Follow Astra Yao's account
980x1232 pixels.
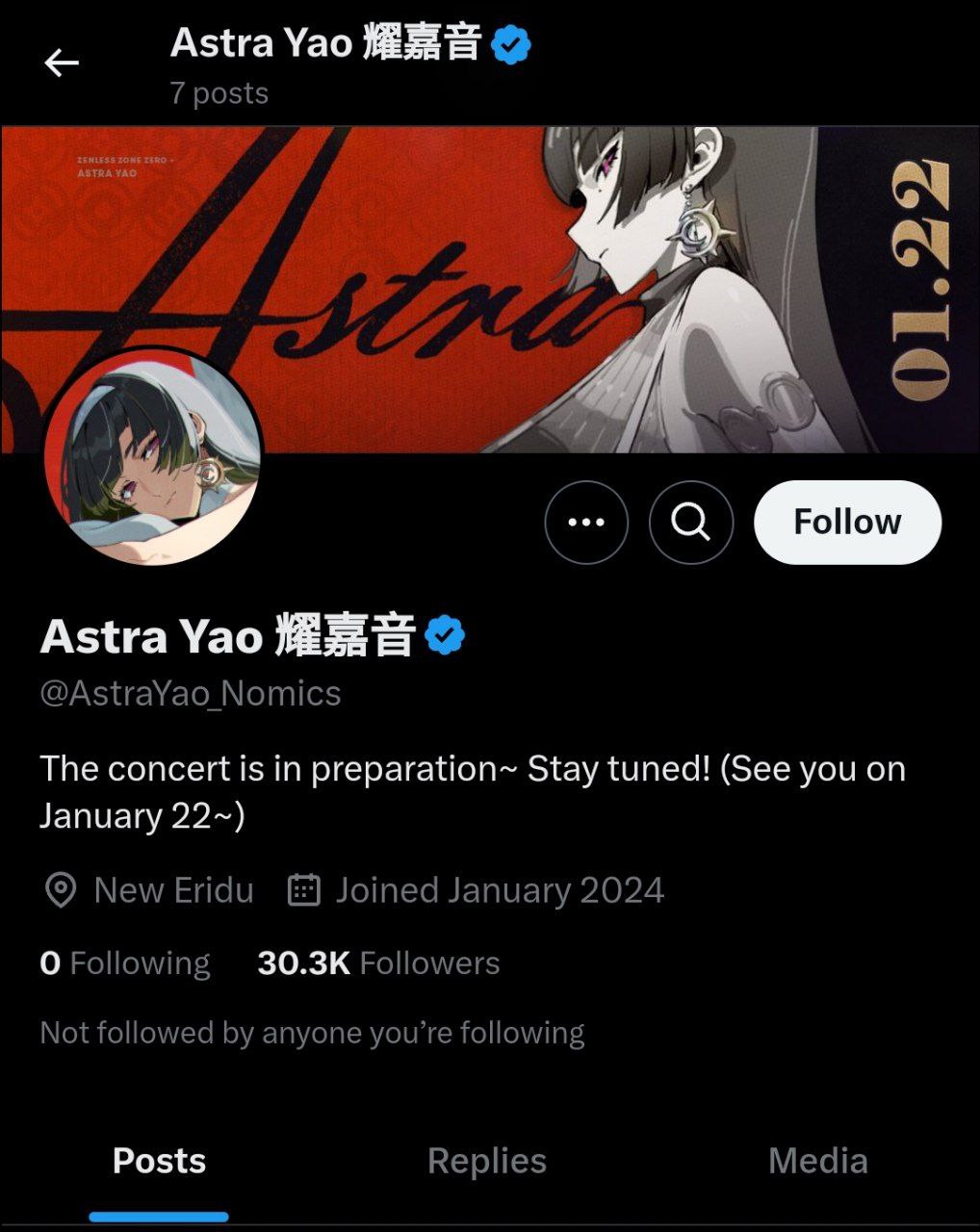[x=847, y=523]
